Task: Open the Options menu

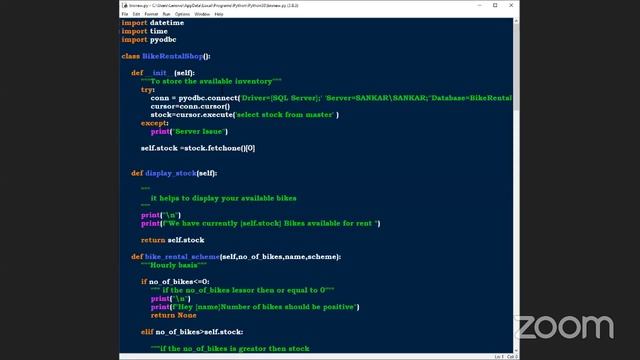Action: (x=182, y=14)
